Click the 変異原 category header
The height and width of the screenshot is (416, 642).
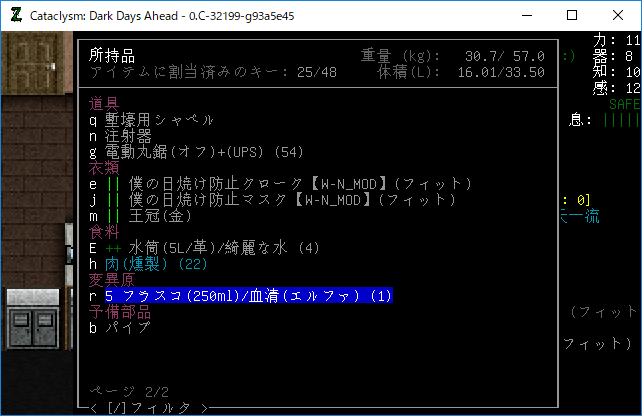tap(112, 280)
